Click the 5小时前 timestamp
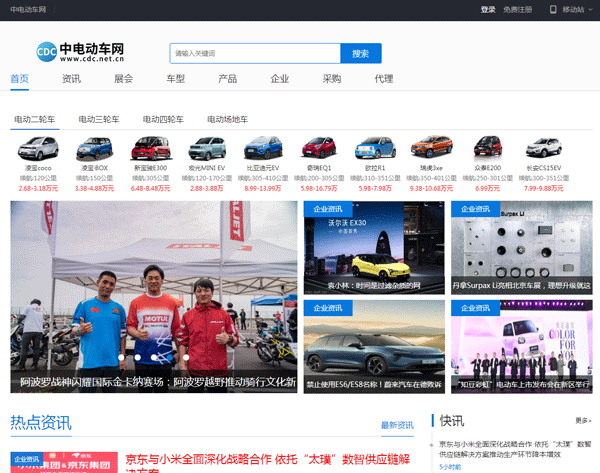The height and width of the screenshot is (473, 600). pyautogui.click(x=450, y=467)
